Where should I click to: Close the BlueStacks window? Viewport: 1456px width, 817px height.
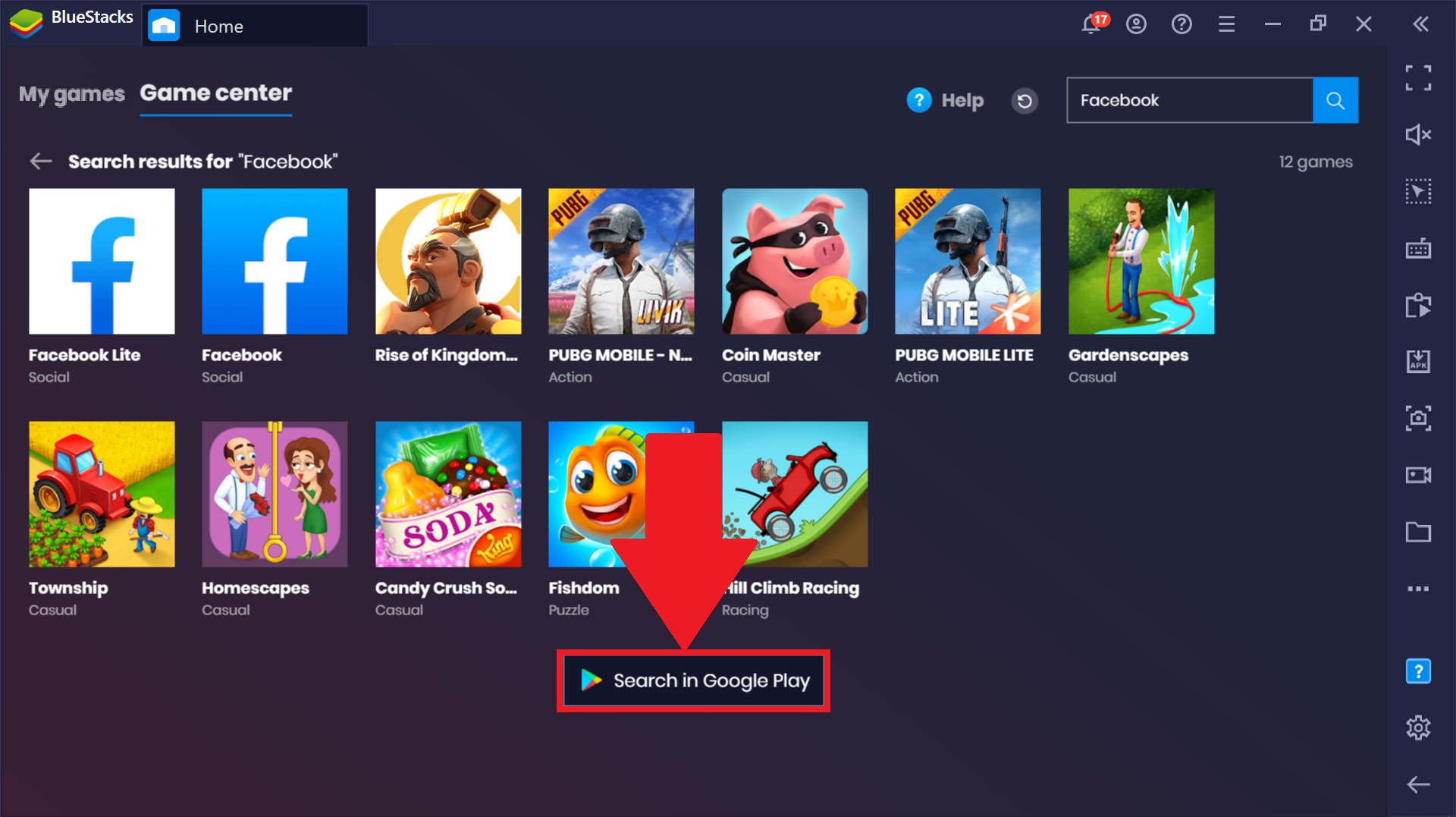[x=1363, y=24]
